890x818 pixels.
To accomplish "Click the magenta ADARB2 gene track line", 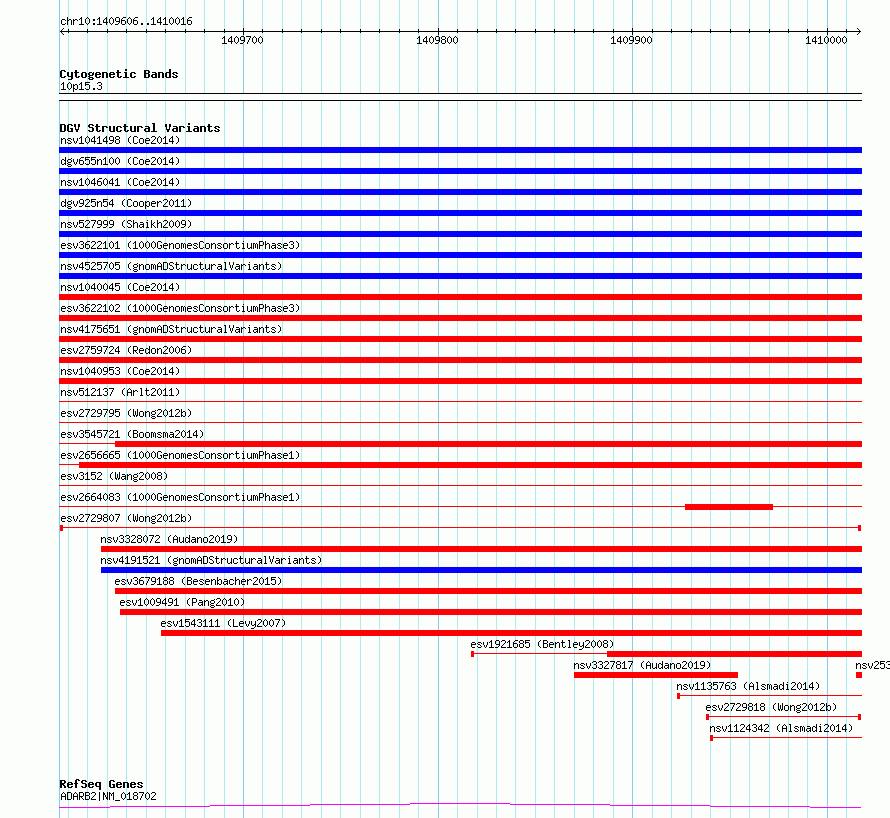I will coord(460,806).
